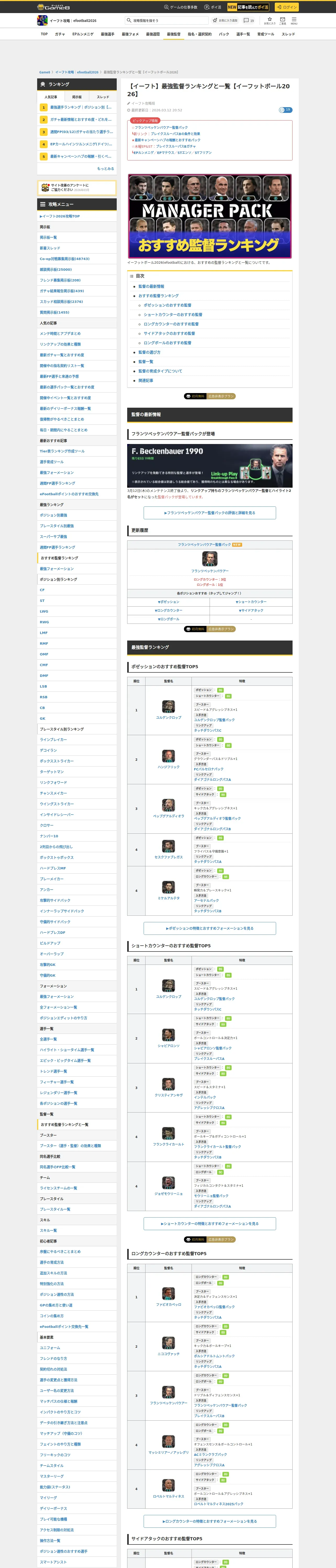Open the MENU hamburger icon
Screen dimensions: 336x1568
coord(294,20)
